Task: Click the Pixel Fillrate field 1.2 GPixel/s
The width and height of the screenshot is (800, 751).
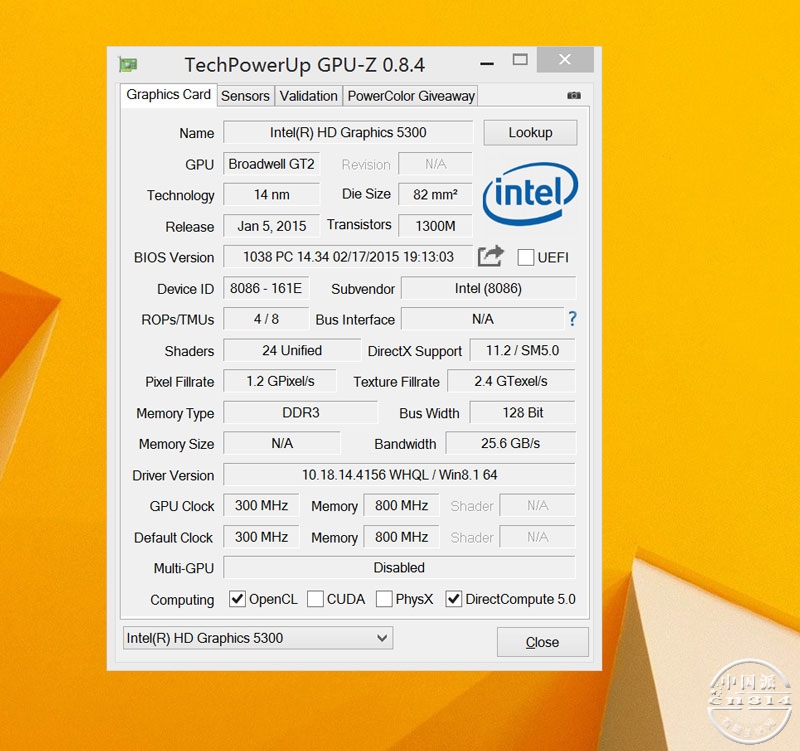Action: (280, 381)
